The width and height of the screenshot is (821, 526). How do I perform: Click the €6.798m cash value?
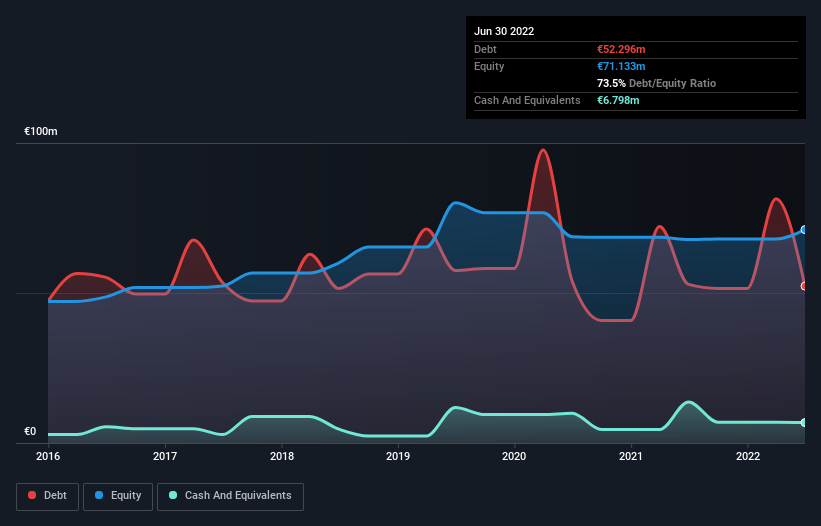[618, 100]
